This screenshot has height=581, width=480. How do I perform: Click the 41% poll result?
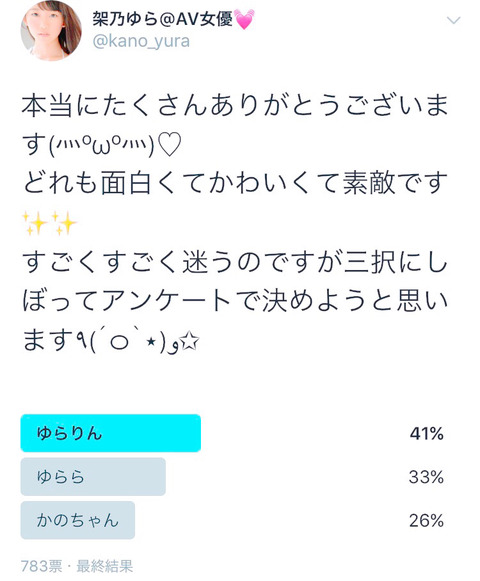coord(426,434)
